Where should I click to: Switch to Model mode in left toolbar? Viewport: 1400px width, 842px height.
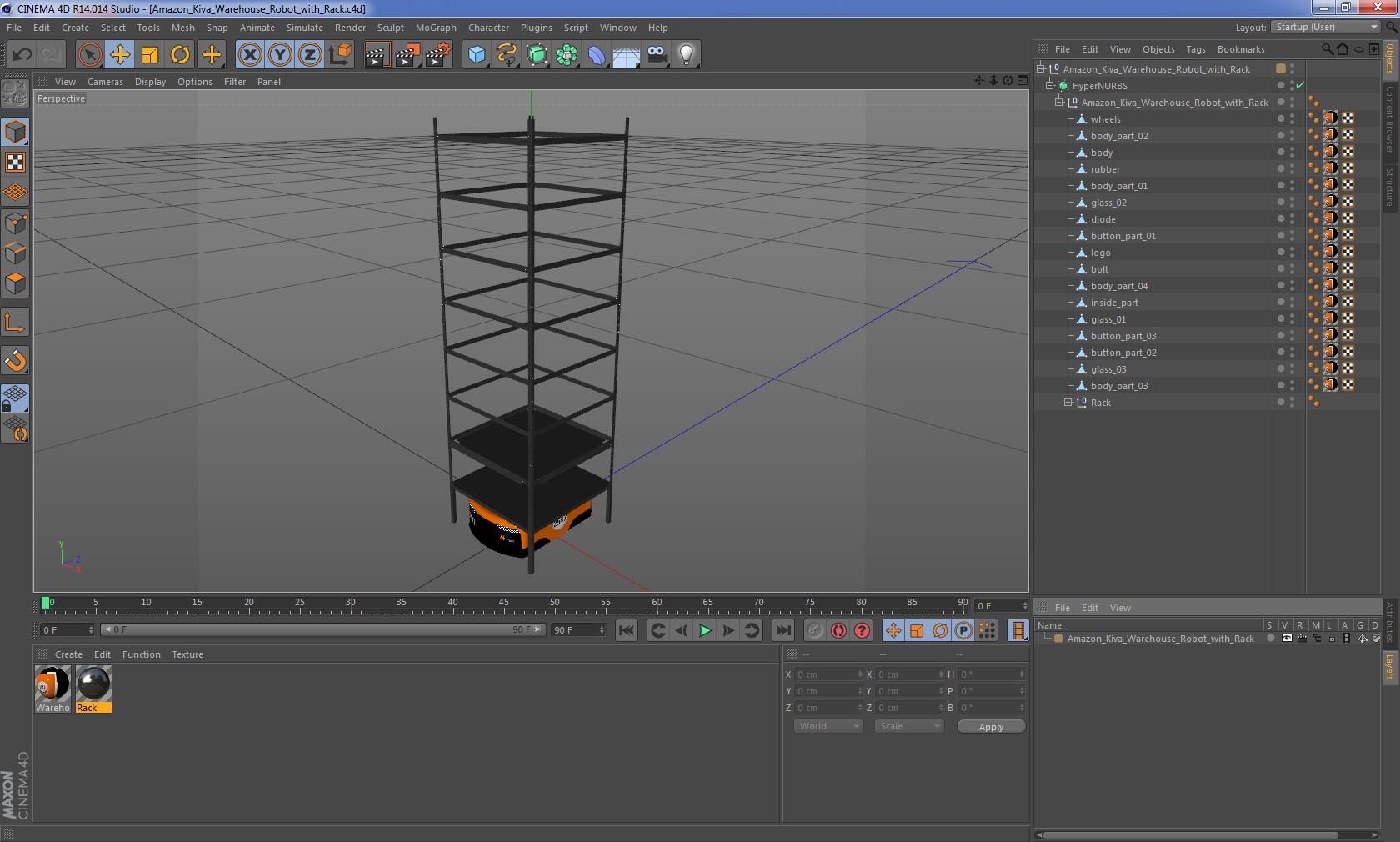click(16, 132)
